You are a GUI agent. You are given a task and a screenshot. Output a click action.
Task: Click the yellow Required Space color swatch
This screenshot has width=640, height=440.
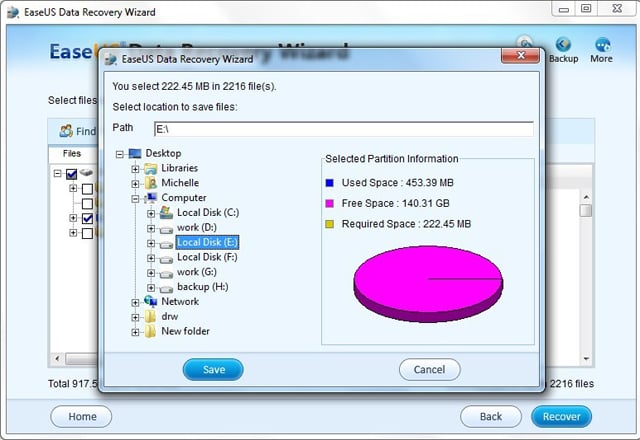point(329,224)
